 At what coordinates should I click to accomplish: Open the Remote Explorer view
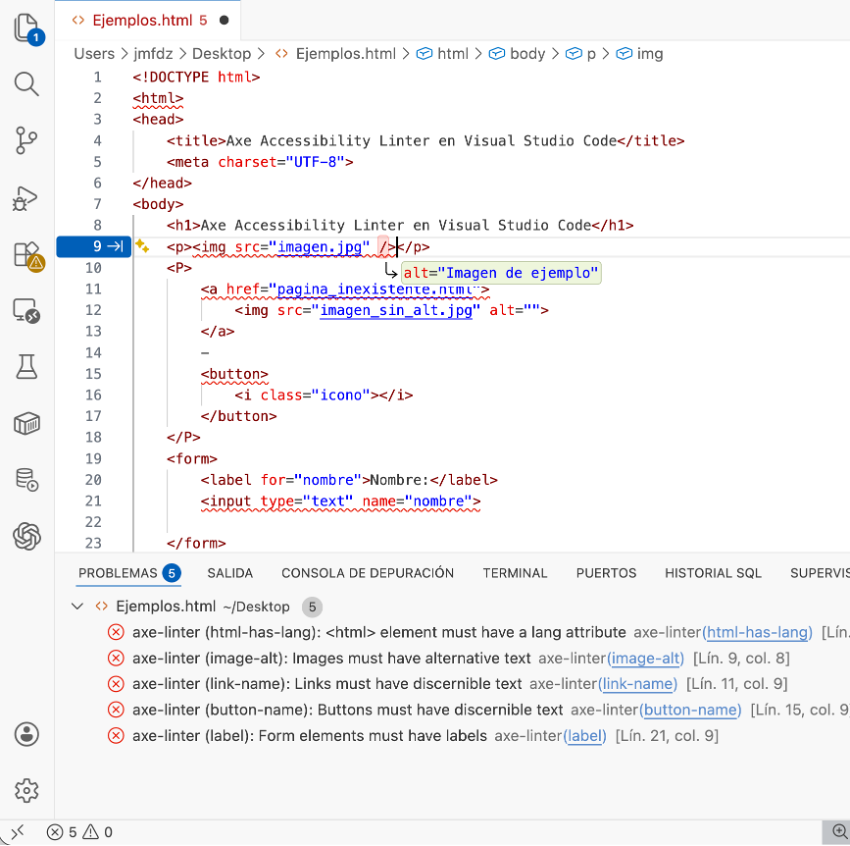tap(27, 311)
